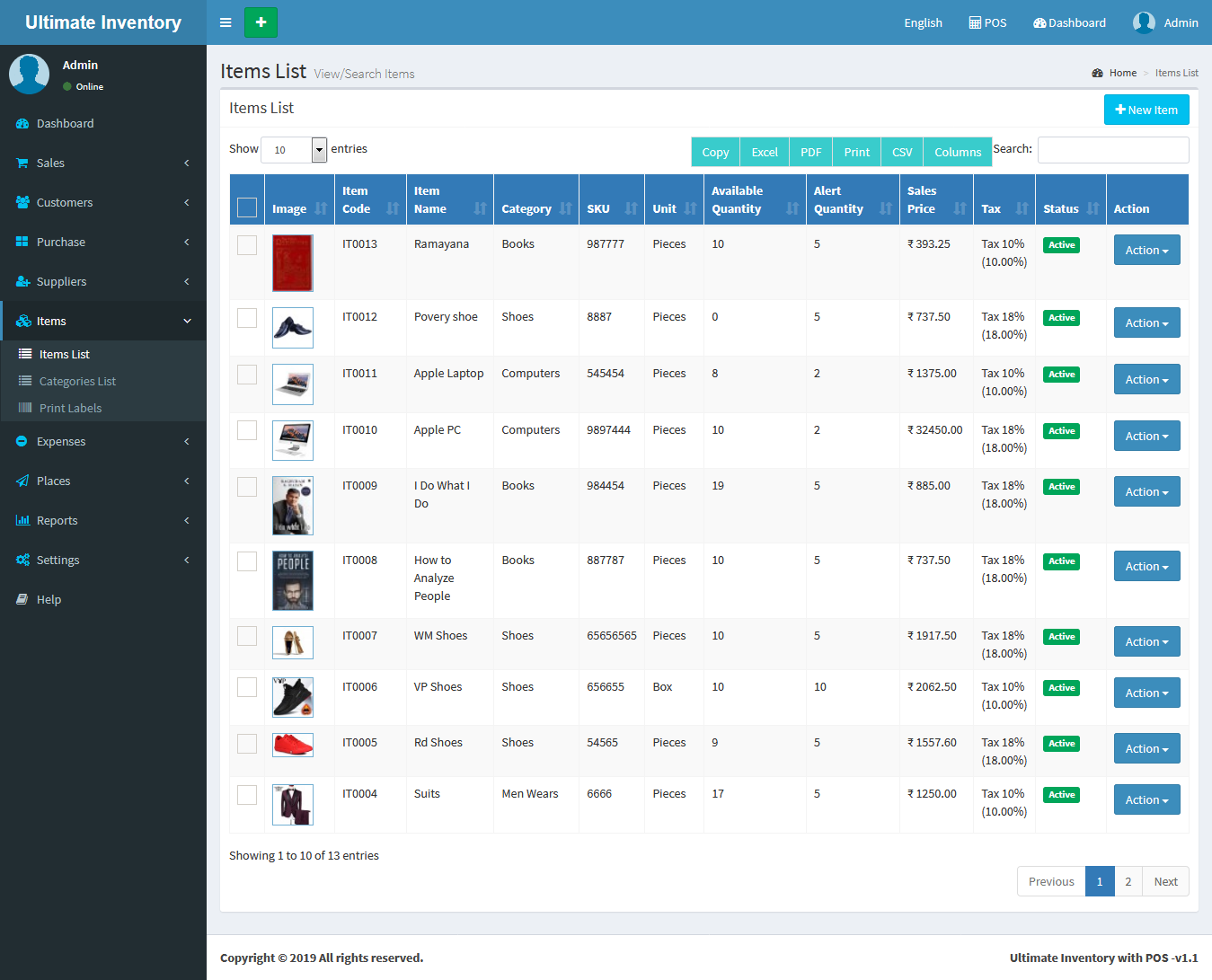Screen dimensions: 1212x980
Task: Open Categories List in sidebar
Action: (77, 382)
